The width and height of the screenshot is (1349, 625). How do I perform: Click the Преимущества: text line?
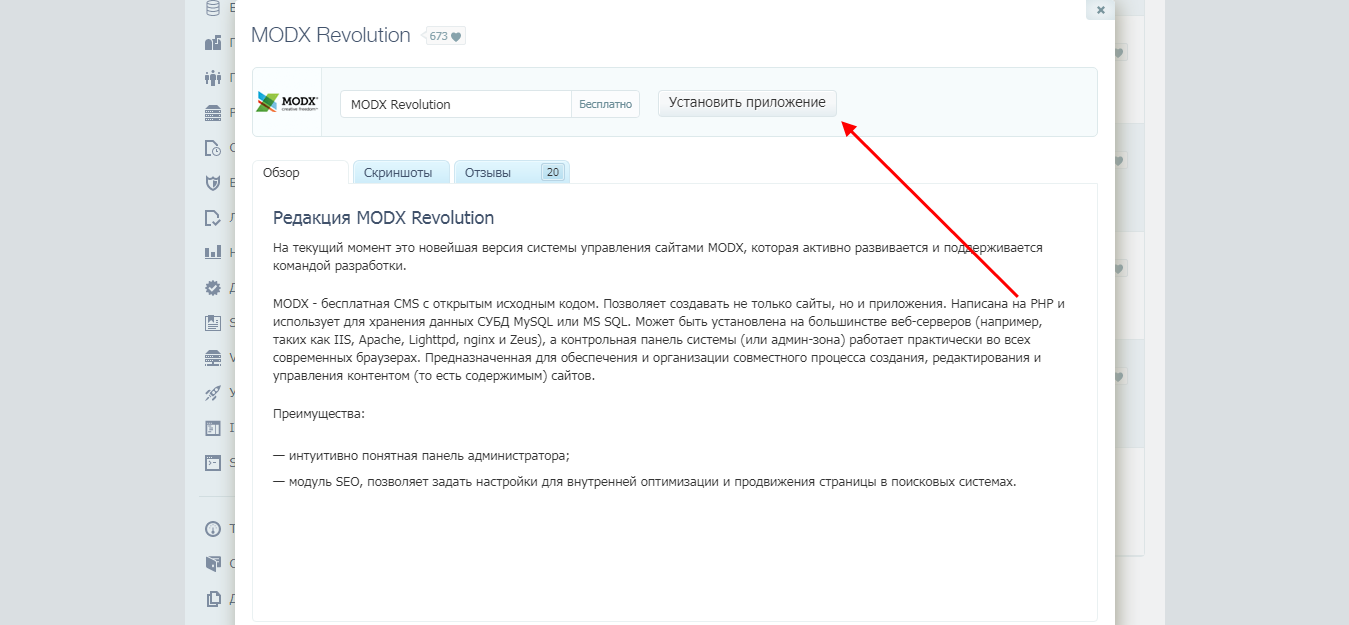click(x=319, y=412)
